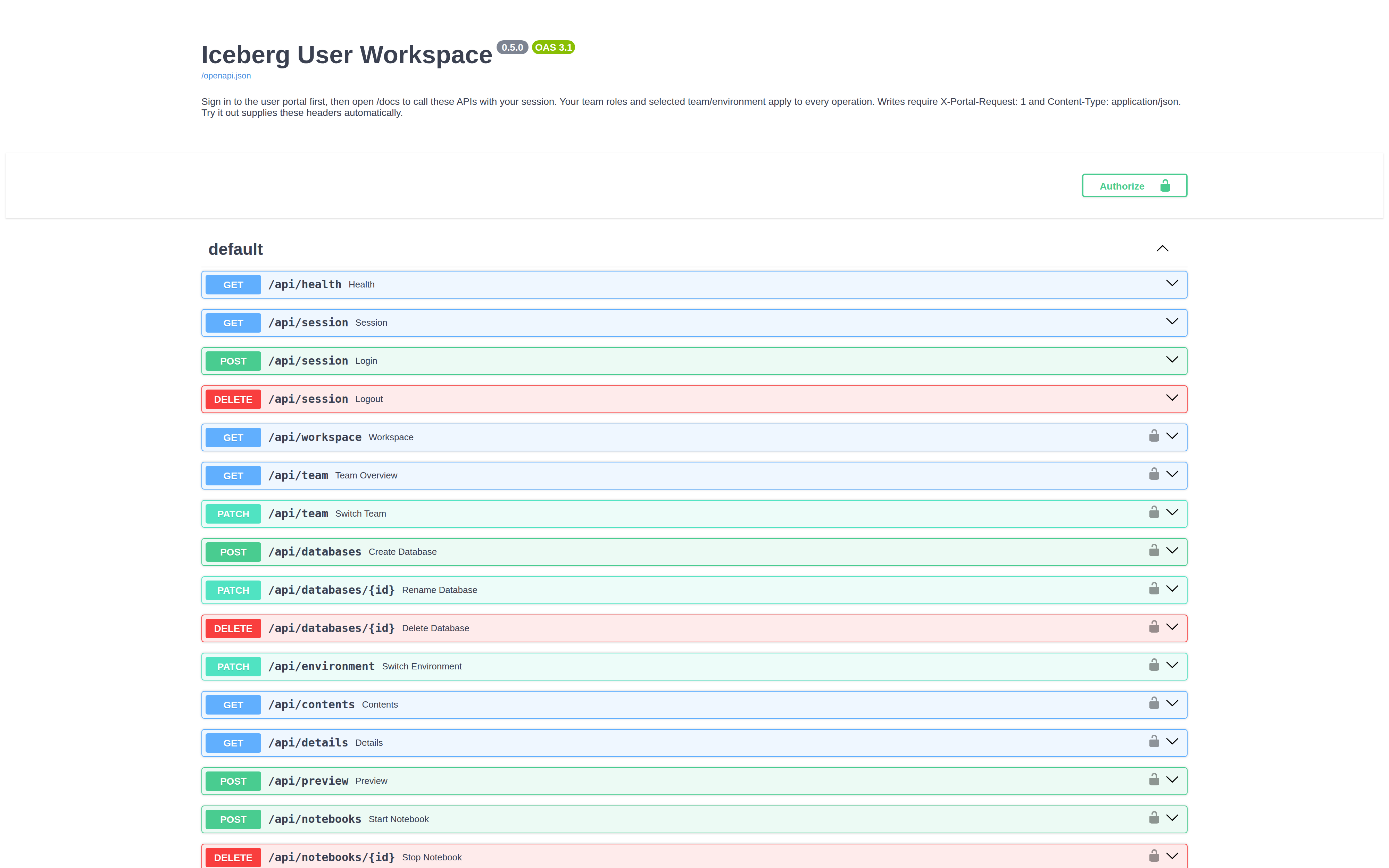Click the lock icon on GET /api/workspace

coord(1154,436)
